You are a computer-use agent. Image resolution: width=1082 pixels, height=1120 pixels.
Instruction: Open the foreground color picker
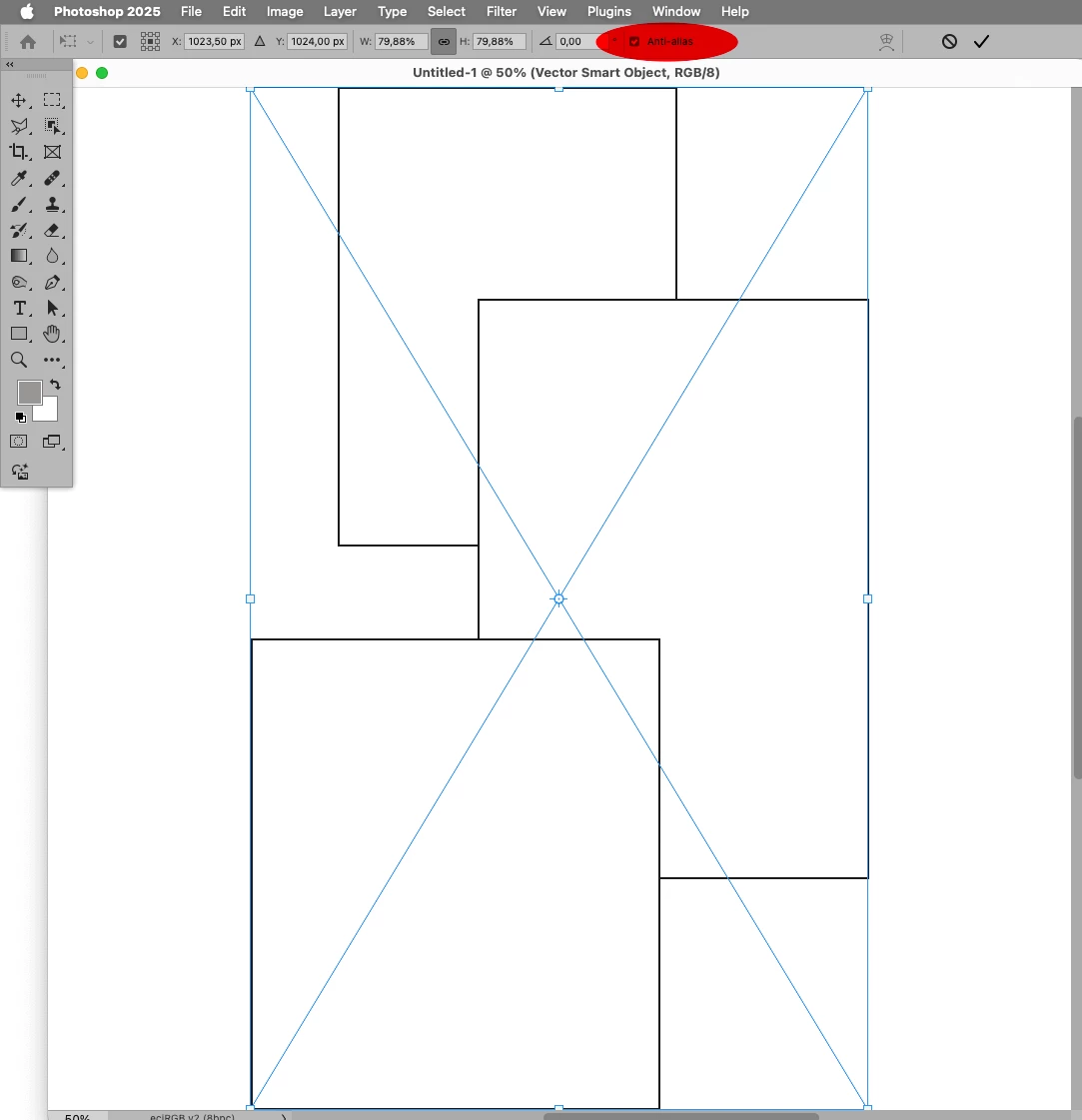[x=29, y=392]
